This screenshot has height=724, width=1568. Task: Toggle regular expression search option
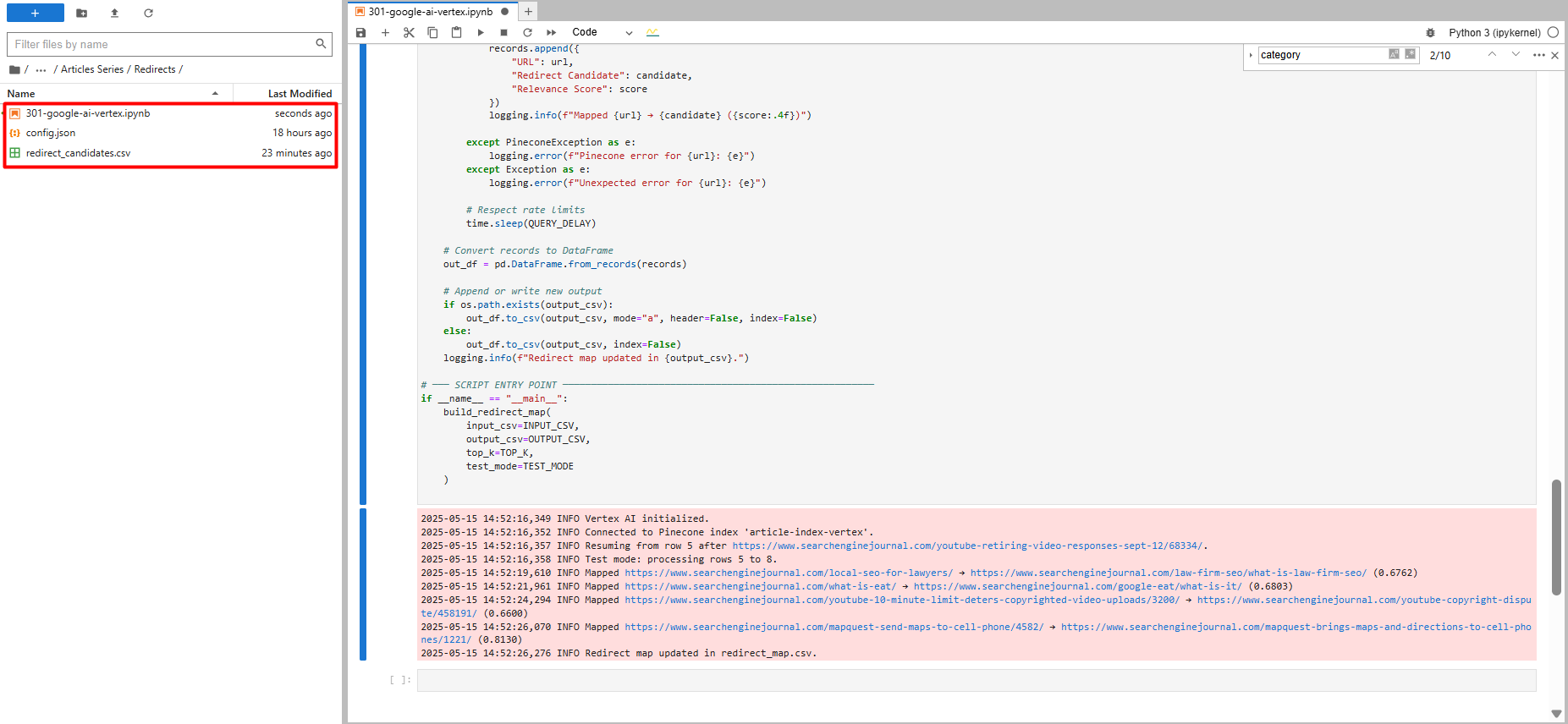pyautogui.click(x=1410, y=54)
